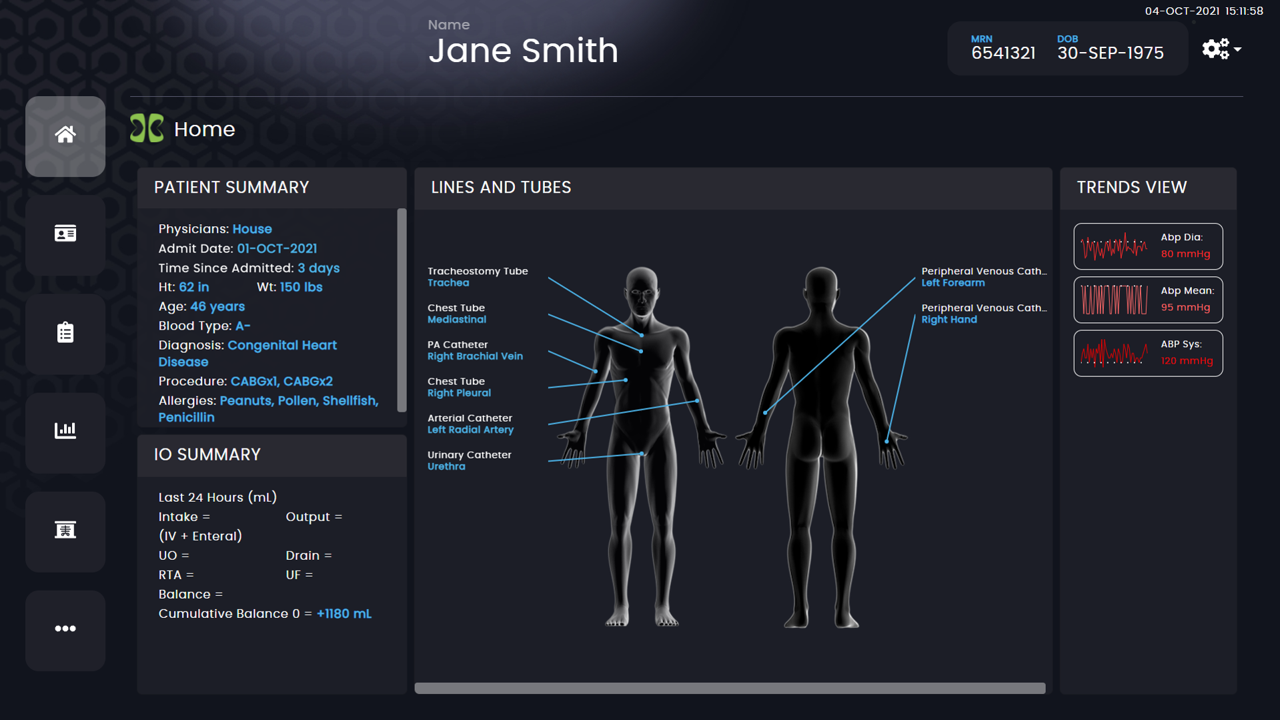Image resolution: width=1280 pixels, height=720 pixels.
Task: Click admit date 01-OCT-2021
Action: (277, 248)
